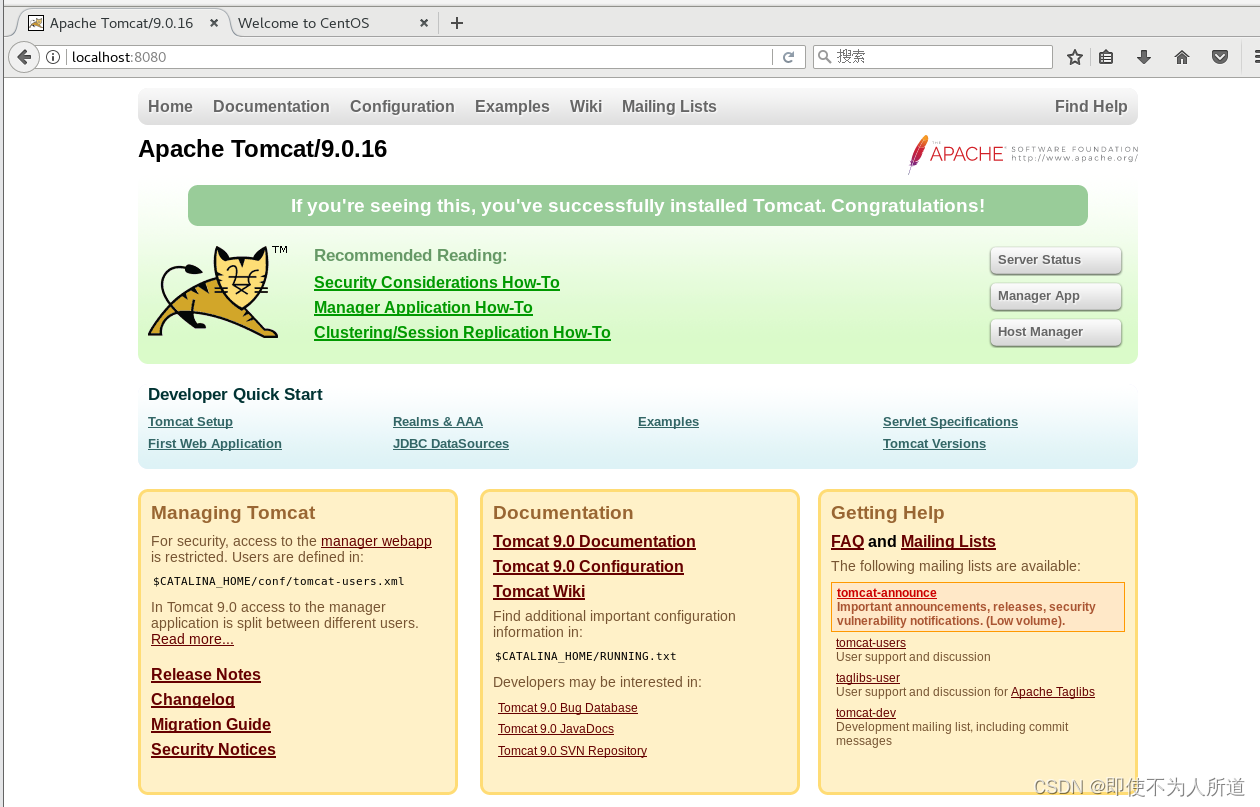This screenshot has width=1260, height=807.
Task: Click the Host Manager button
Action: 1056,332
